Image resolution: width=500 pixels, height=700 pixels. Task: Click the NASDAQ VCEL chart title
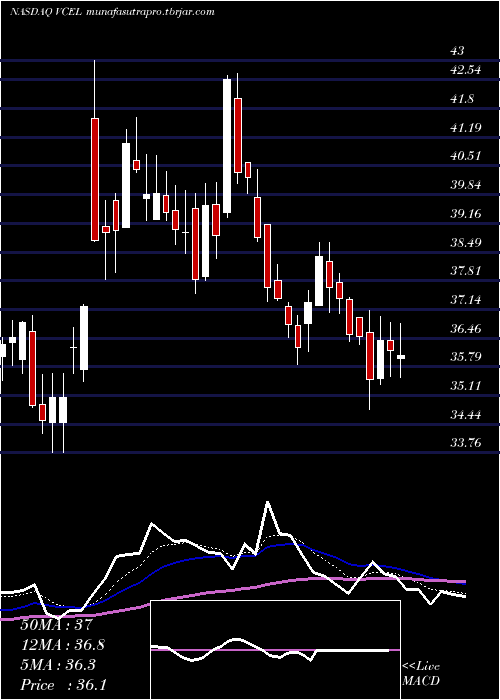coord(112,12)
